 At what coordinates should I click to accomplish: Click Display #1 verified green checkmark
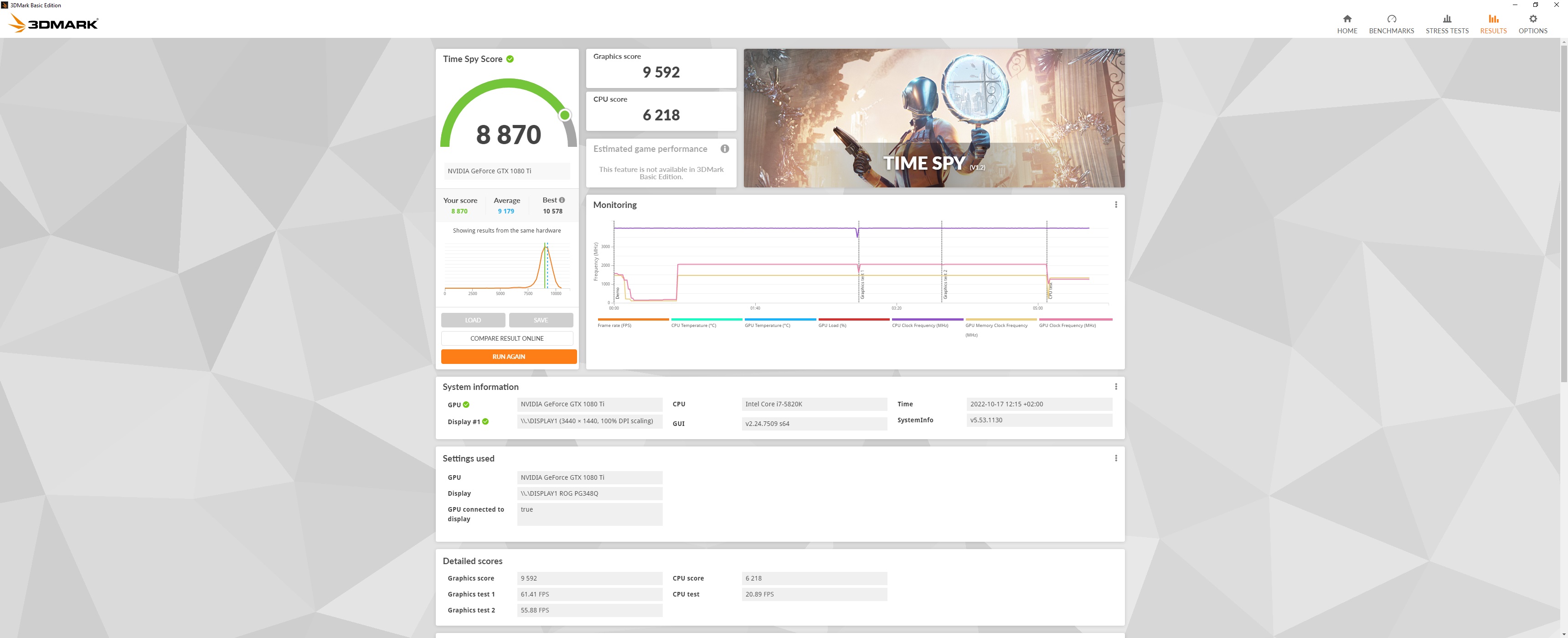(x=485, y=421)
